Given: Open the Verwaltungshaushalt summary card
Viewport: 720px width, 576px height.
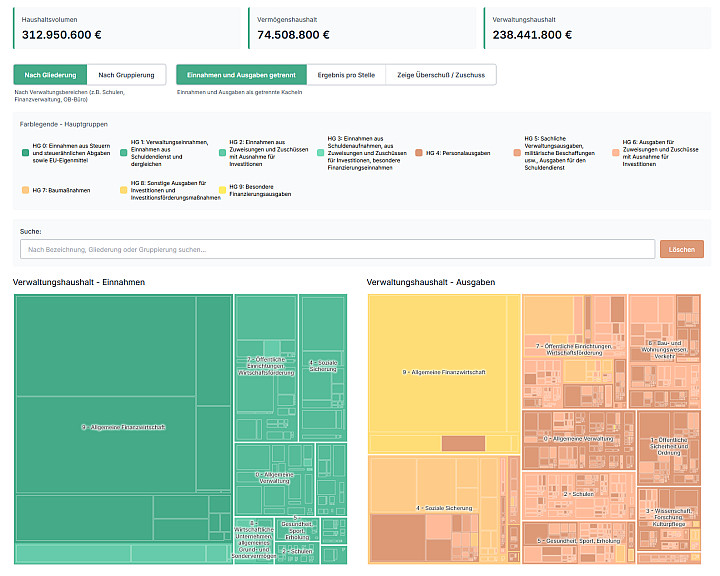Looking at the screenshot, I should (x=596, y=28).
